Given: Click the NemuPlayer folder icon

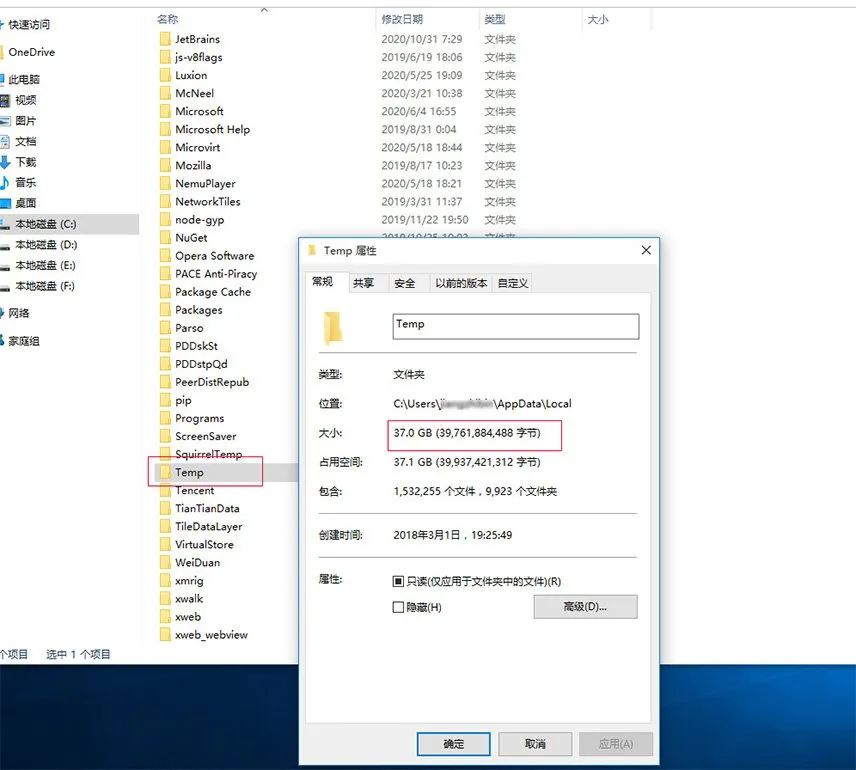Looking at the screenshot, I should coord(165,183).
